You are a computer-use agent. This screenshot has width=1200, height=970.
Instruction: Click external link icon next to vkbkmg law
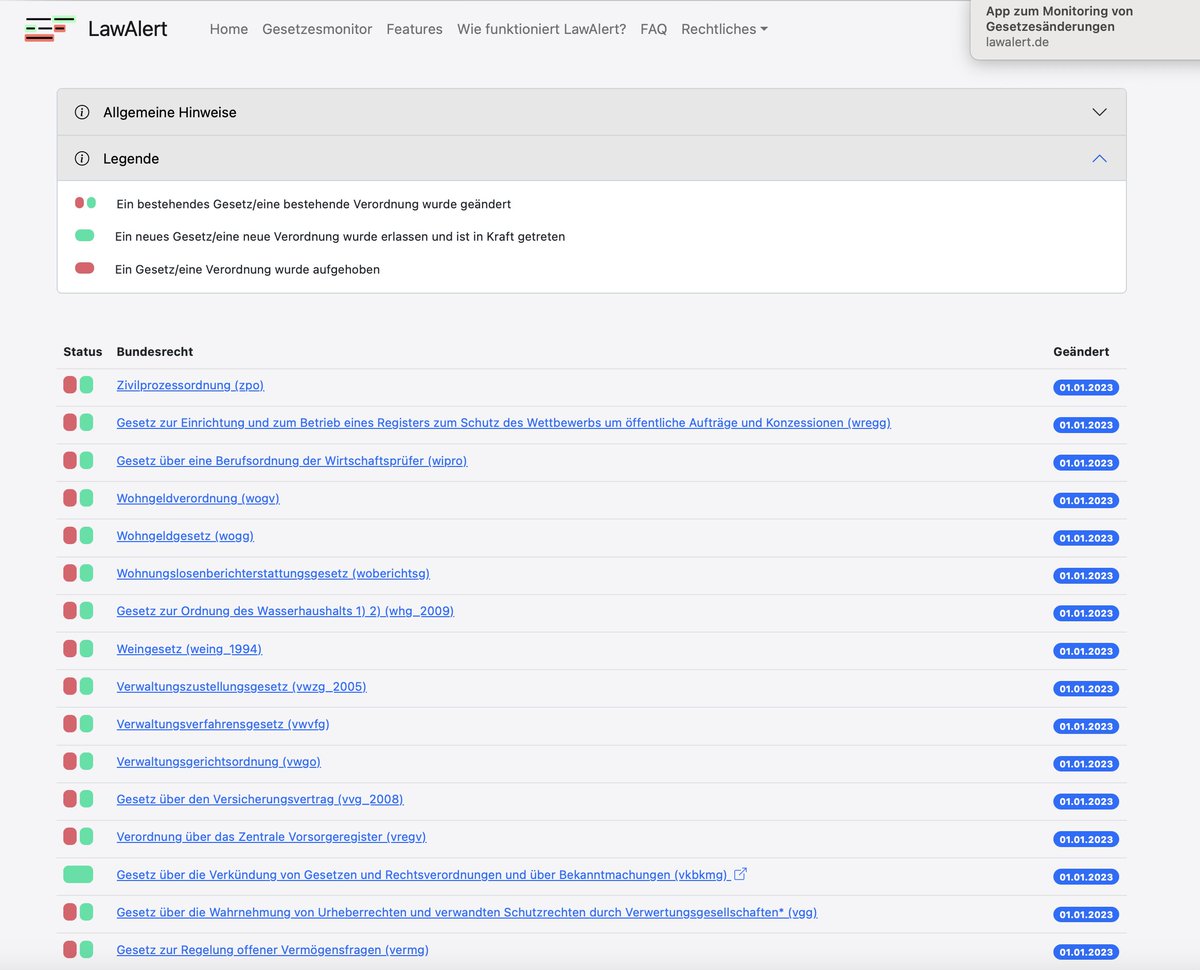740,874
